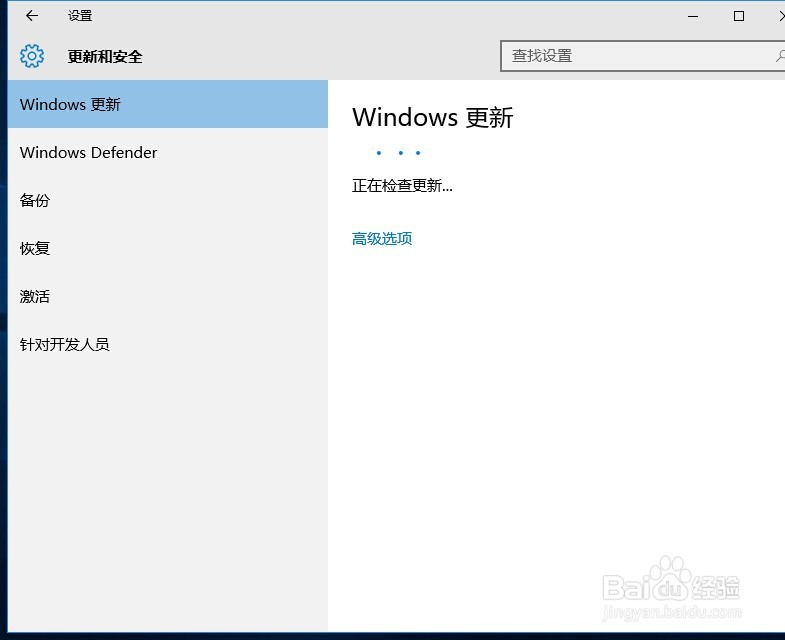Open the 恢复 section

point(168,248)
